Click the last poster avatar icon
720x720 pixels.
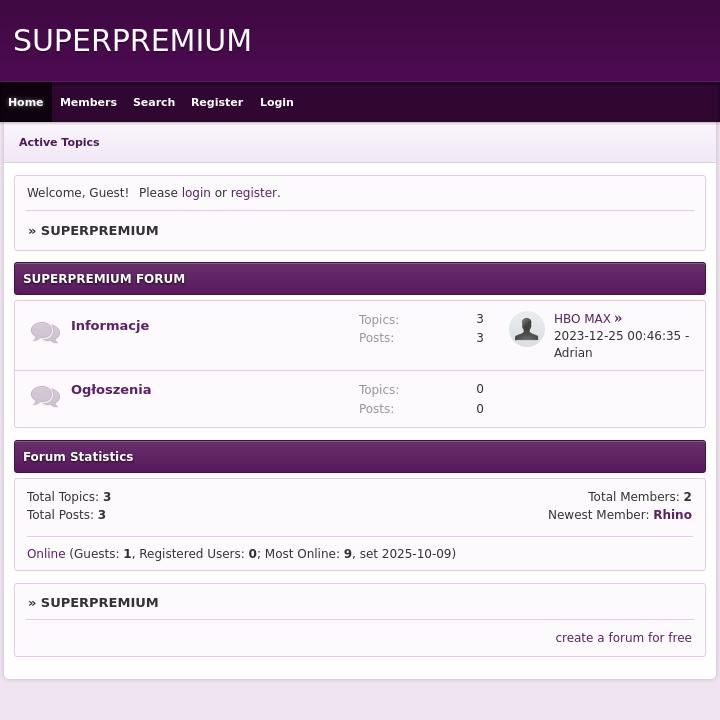click(527, 329)
